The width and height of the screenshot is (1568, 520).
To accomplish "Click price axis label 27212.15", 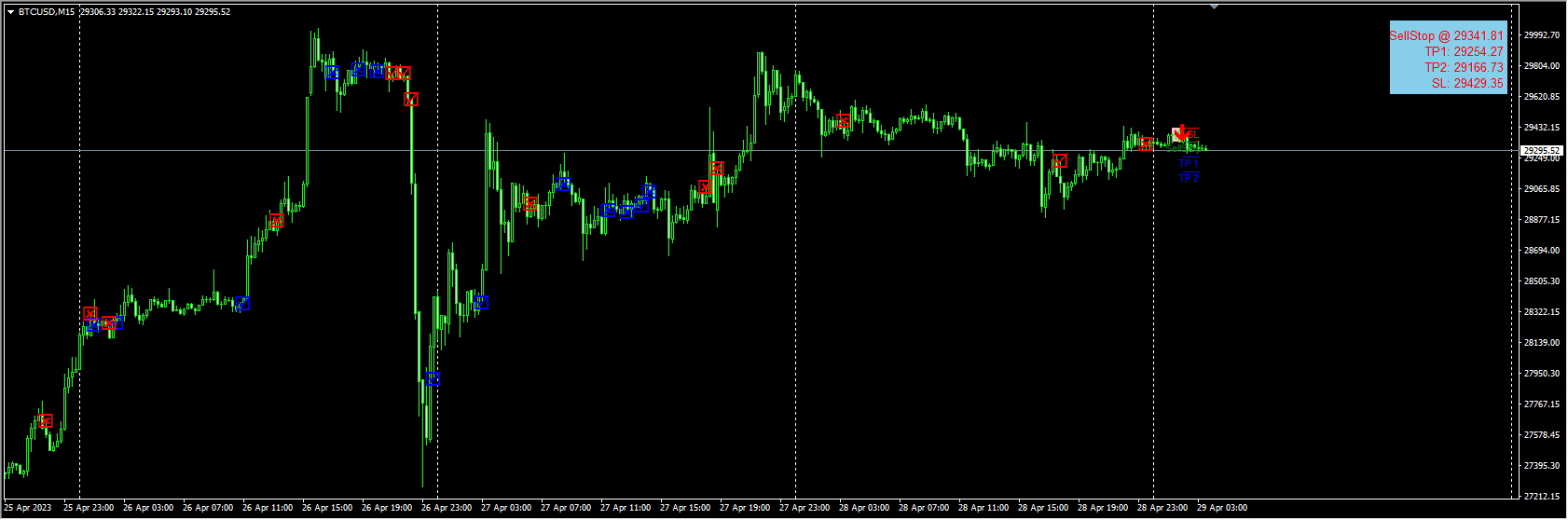I will pos(1542,497).
